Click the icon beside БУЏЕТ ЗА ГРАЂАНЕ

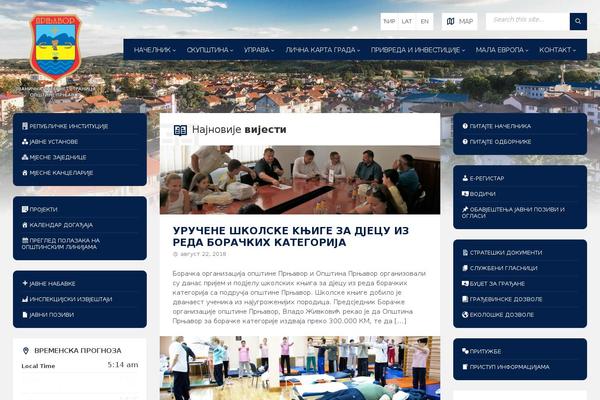[465, 284]
